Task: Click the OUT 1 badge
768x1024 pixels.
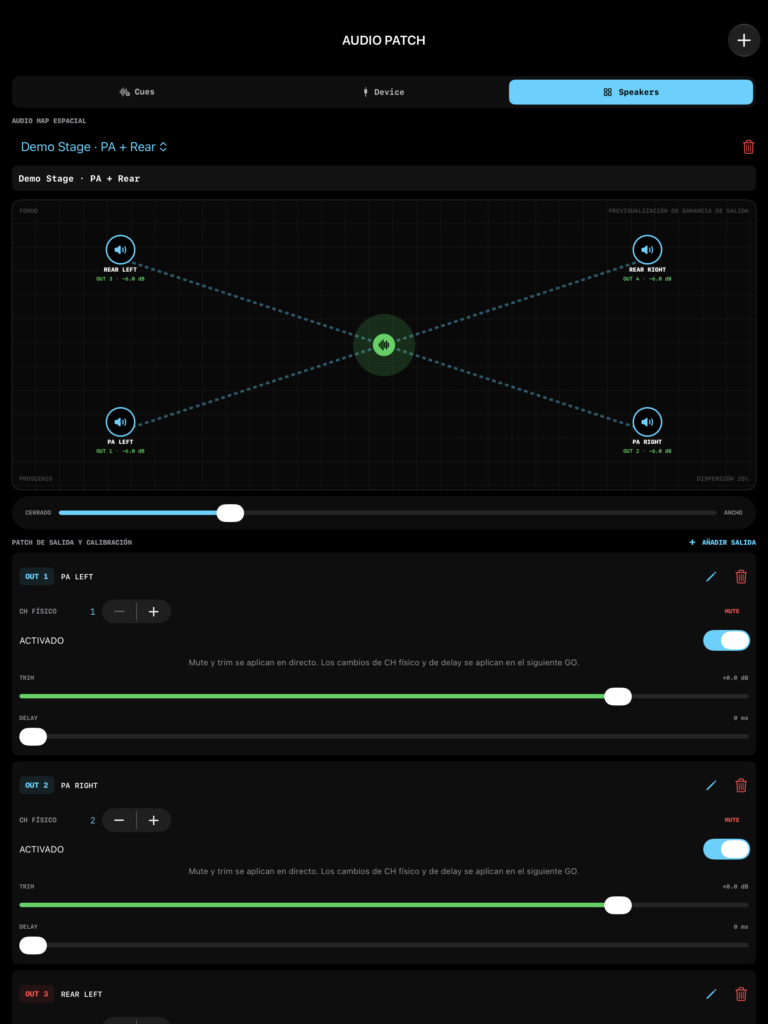Action: click(x=37, y=577)
